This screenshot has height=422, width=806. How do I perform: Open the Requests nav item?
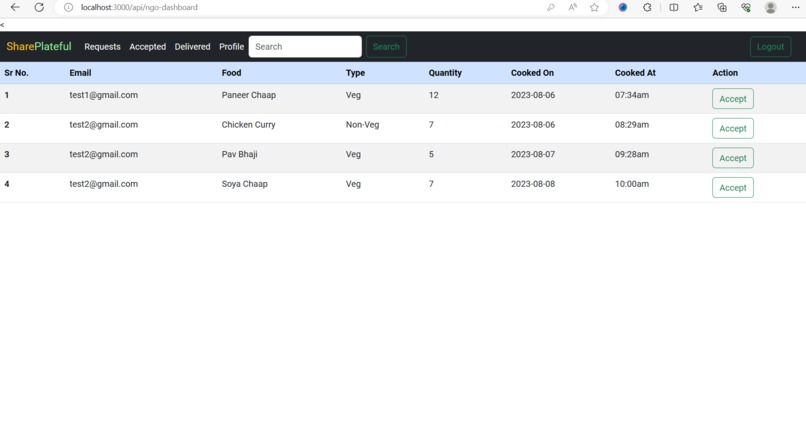click(102, 46)
